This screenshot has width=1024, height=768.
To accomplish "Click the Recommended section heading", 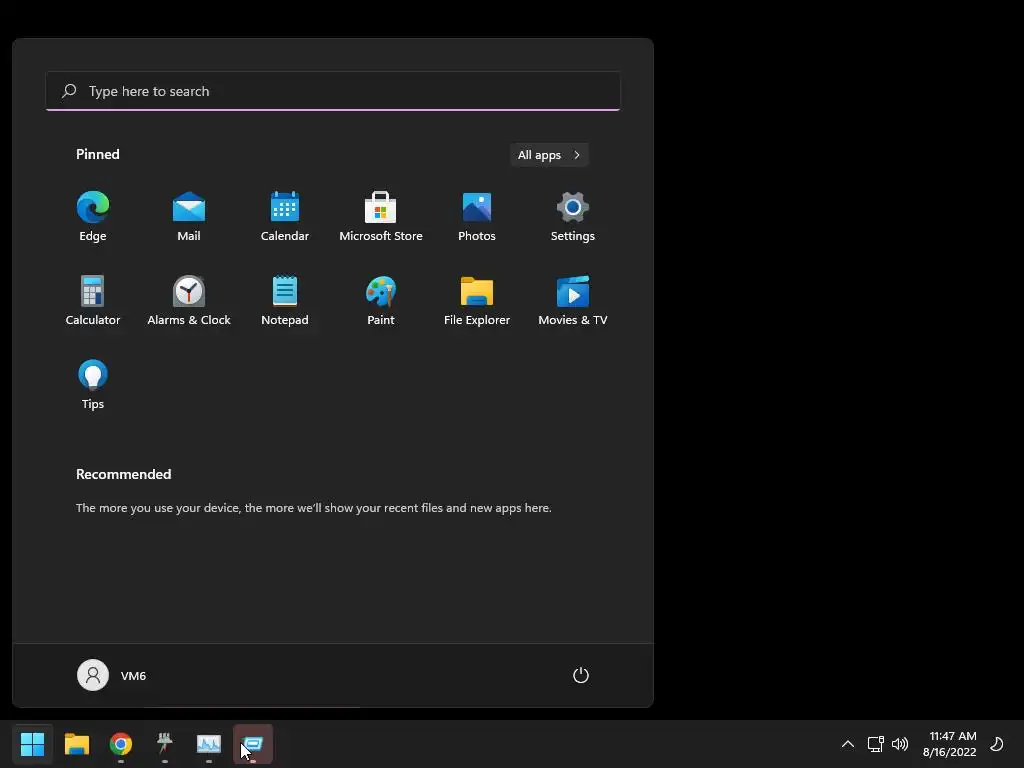I will (x=123, y=474).
